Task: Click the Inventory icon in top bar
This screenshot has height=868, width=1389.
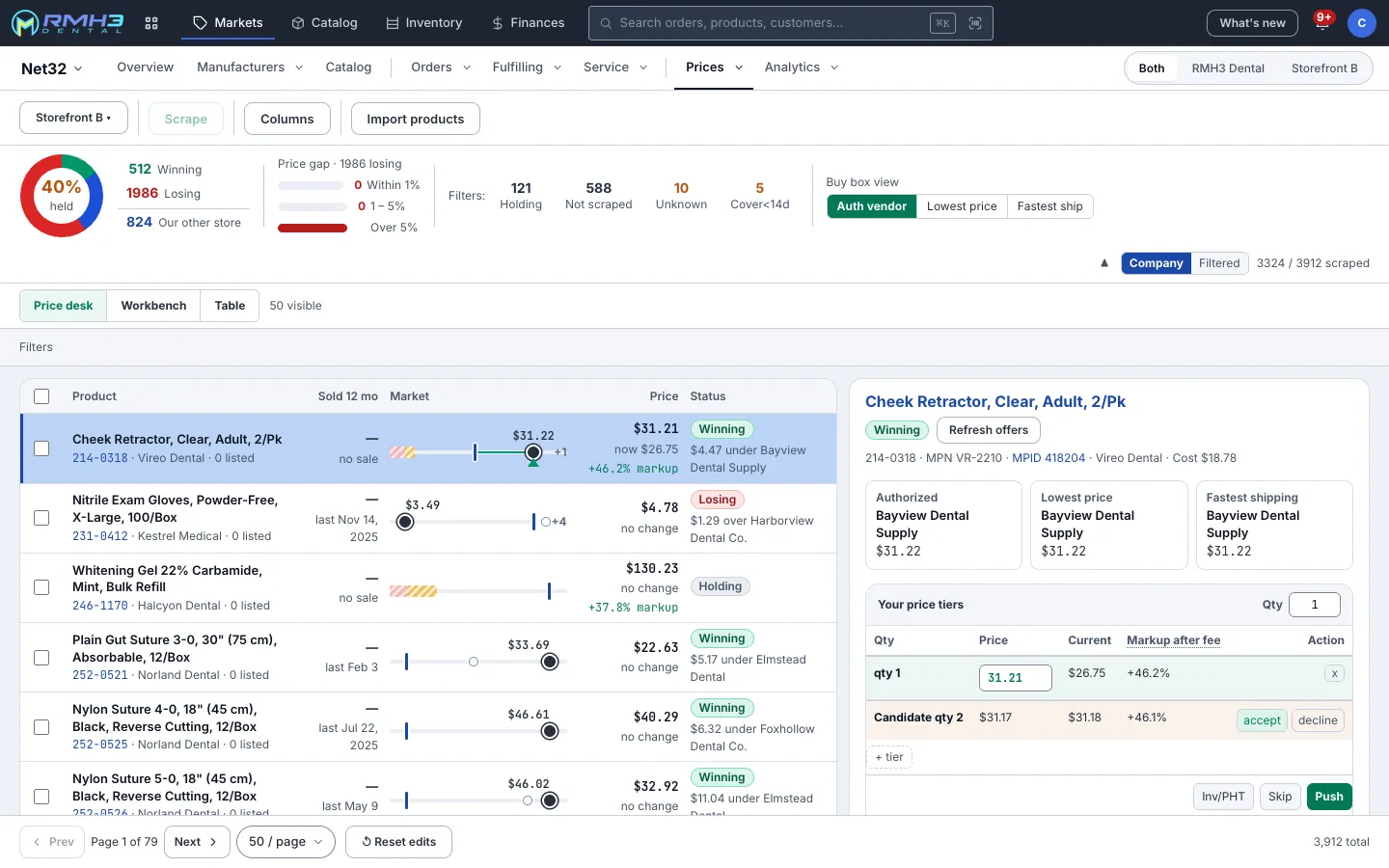Action: [x=393, y=23]
